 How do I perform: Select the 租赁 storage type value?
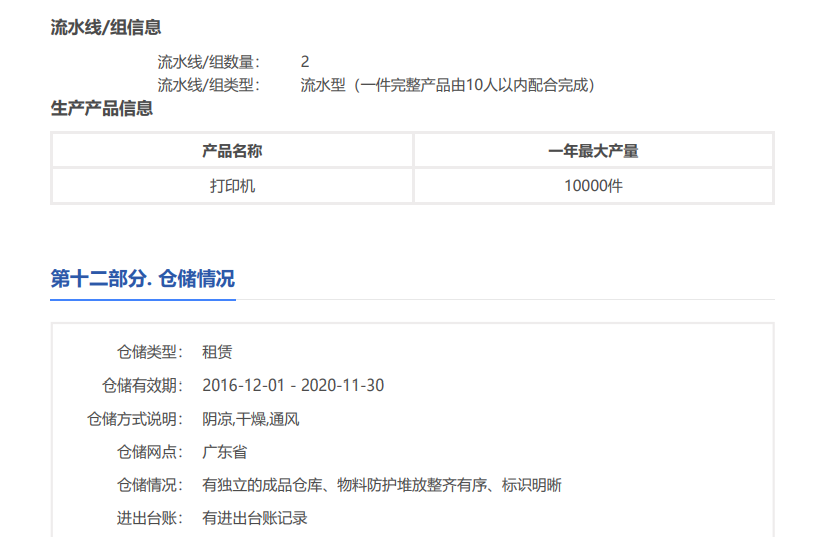(x=217, y=352)
